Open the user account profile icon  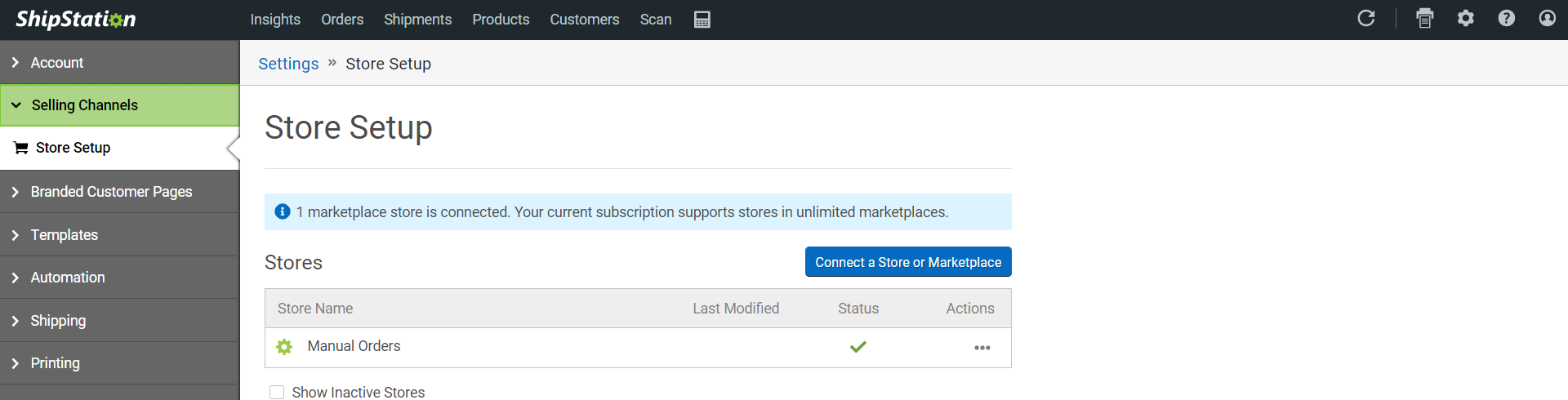[x=1548, y=18]
